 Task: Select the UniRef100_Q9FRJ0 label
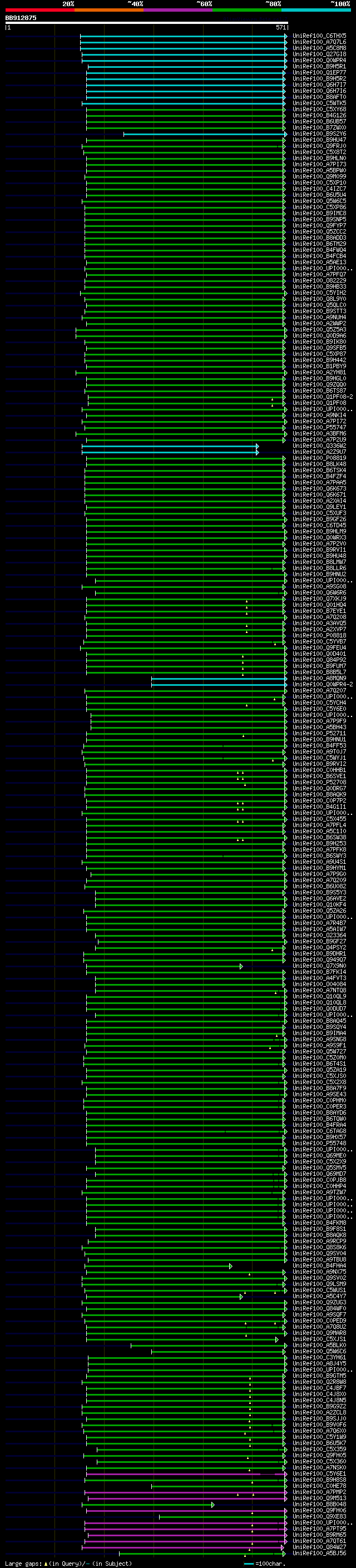click(319, 146)
